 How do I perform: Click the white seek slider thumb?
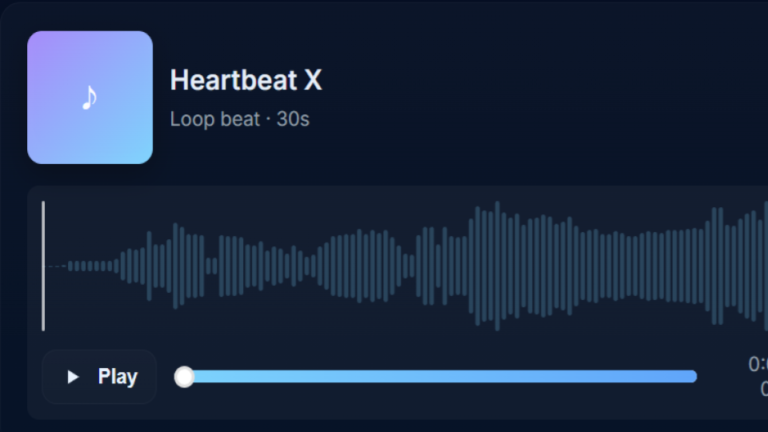[184, 377]
